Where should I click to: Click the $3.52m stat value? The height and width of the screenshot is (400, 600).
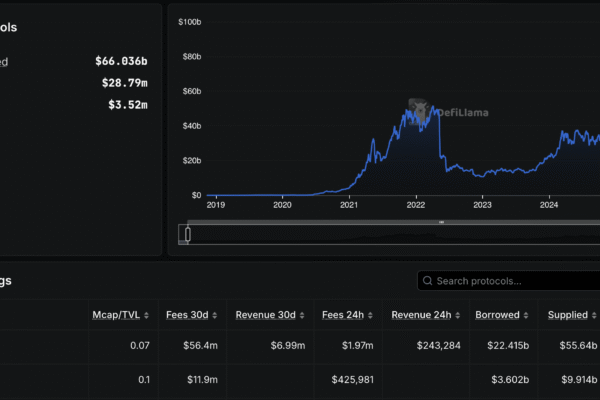[x=128, y=105]
